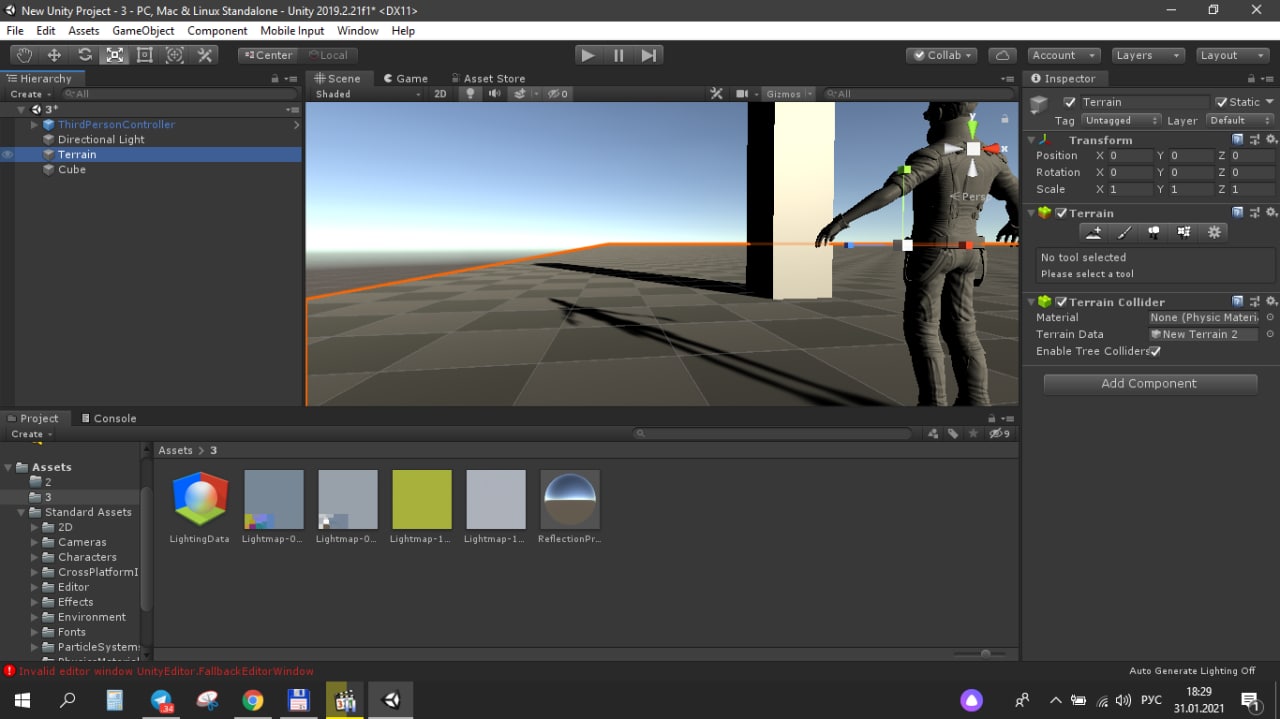1280x719 pixels.
Task: Open the Shaded draw mode dropdown
Action: 368,93
